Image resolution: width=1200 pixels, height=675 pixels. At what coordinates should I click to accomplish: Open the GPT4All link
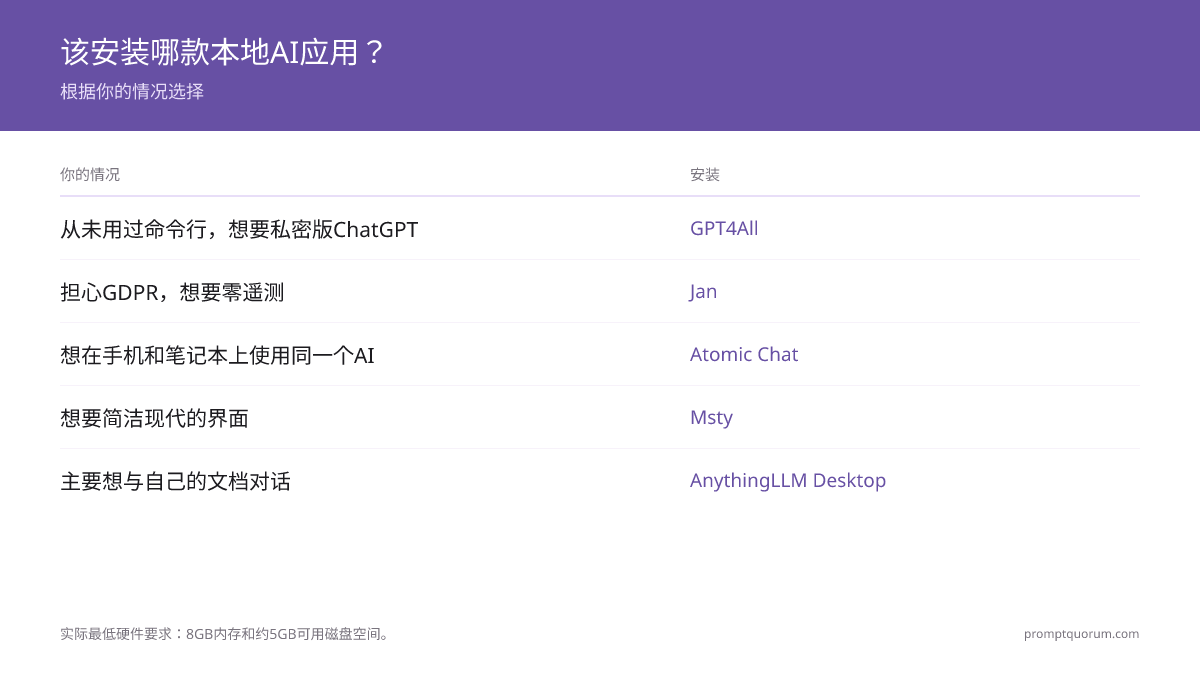tap(724, 228)
